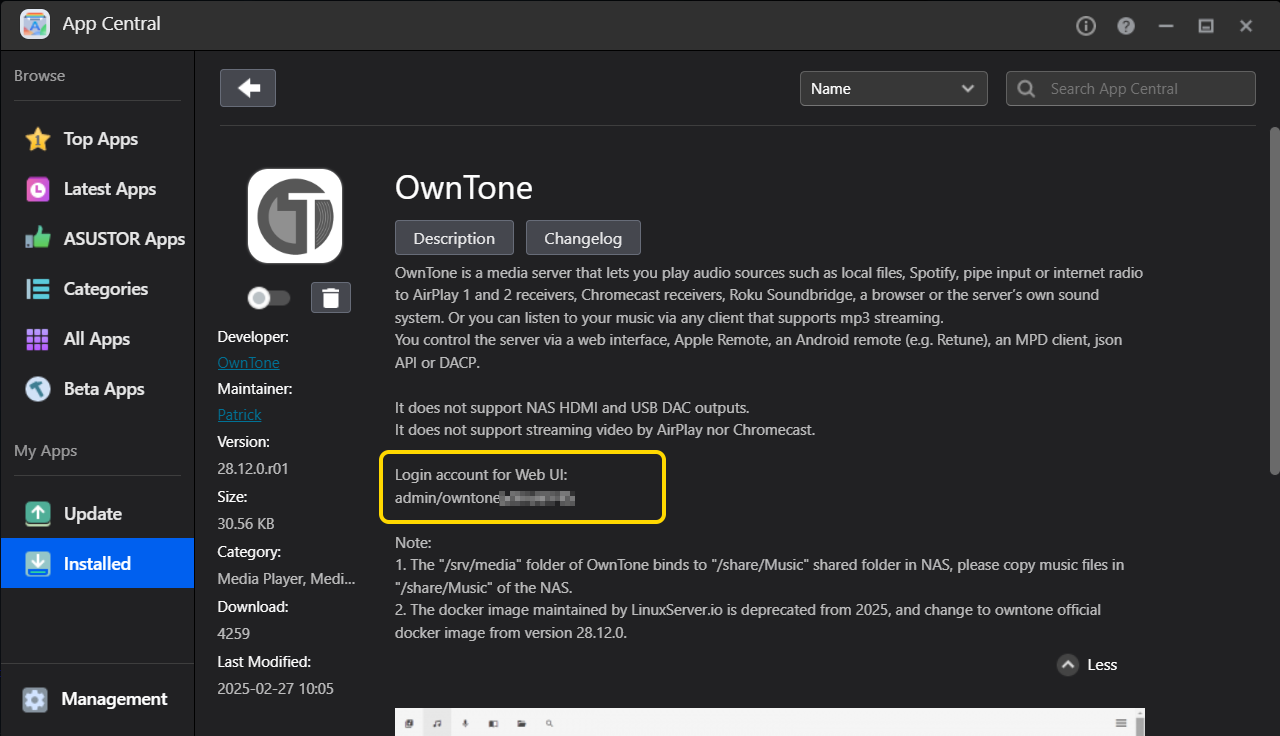Open Beta Apps section
This screenshot has width=1280, height=736.
pos(97,389)
